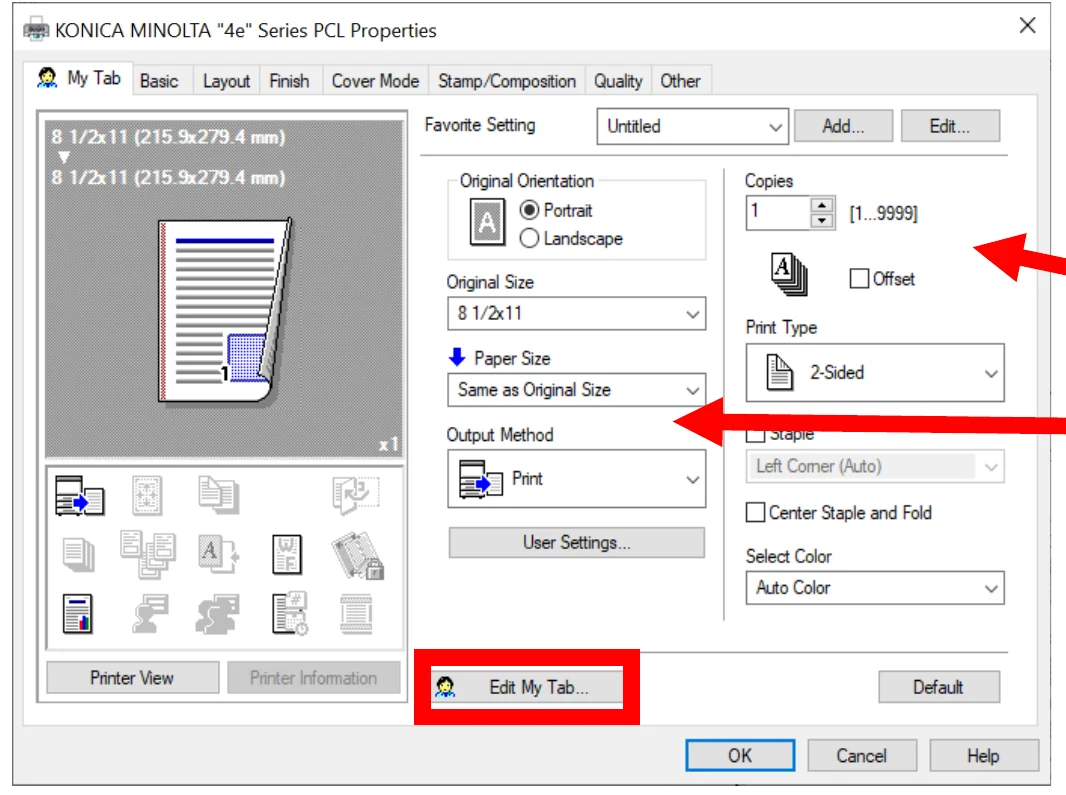Click the greyed cascading pages combination icon
1066x795 pixels.
(x=148, y=555)
